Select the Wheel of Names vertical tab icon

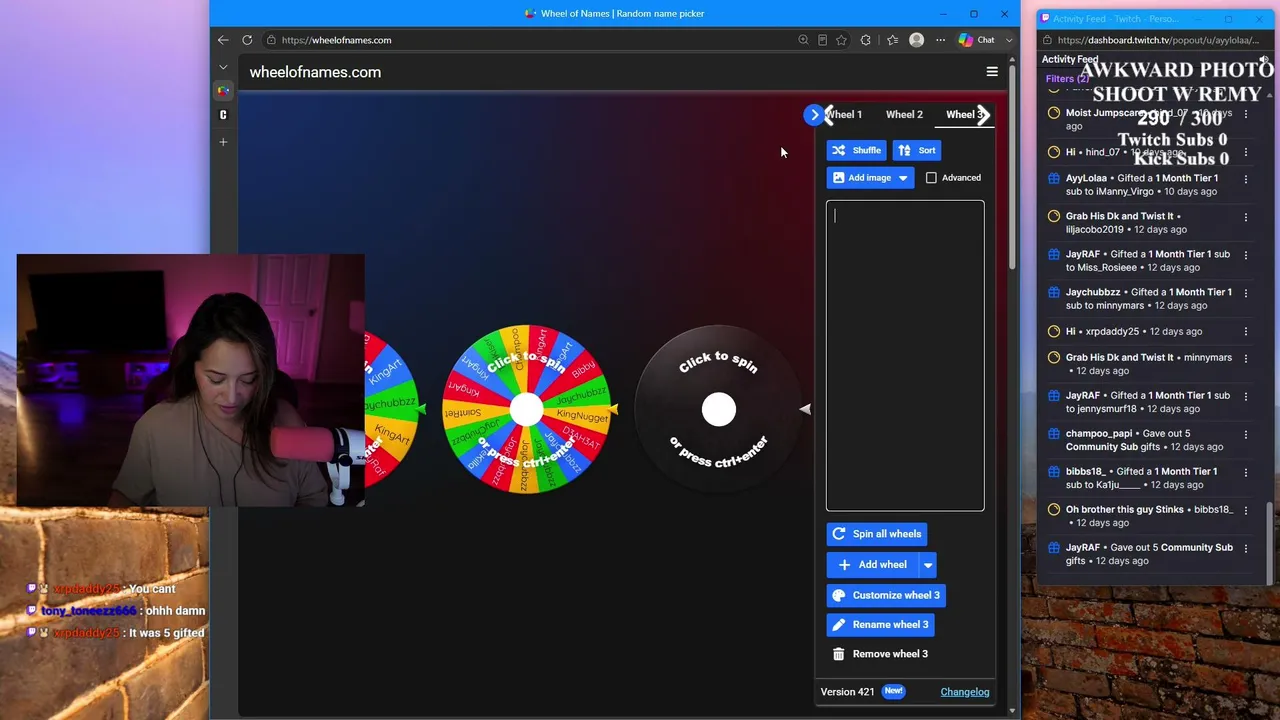223,91
